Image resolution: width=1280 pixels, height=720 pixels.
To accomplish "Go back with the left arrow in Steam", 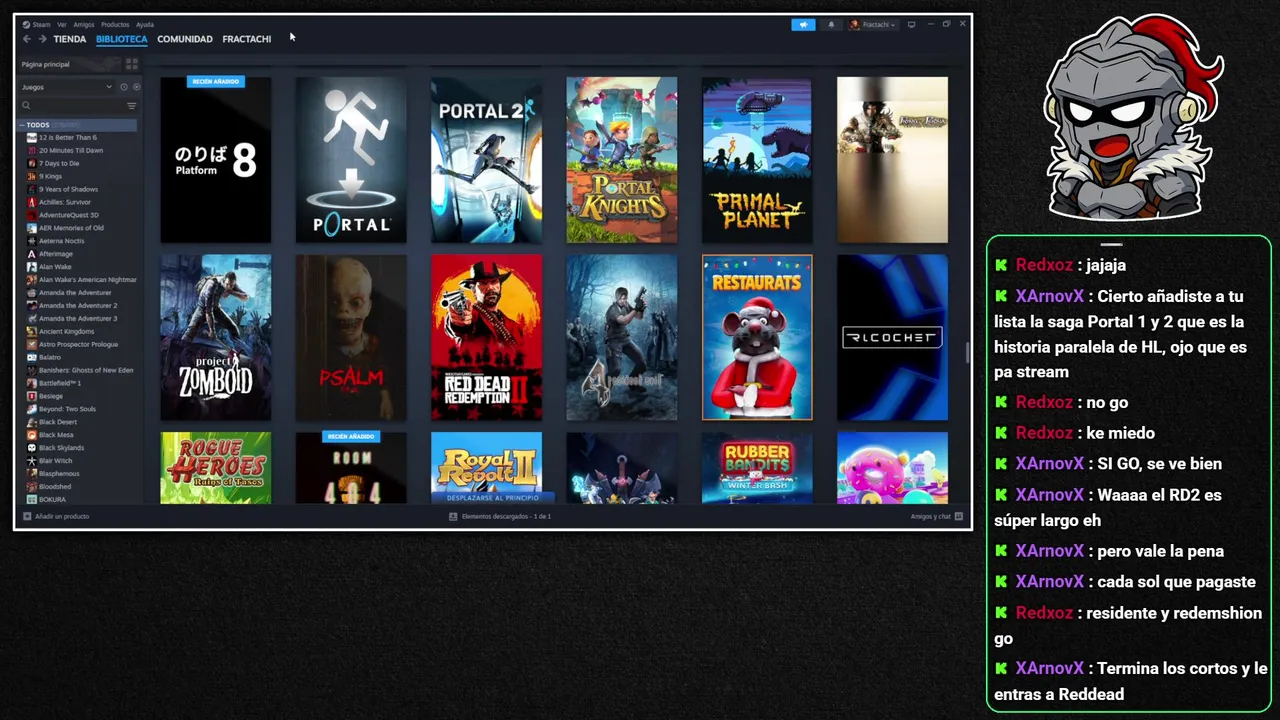I will tap(27, 39).
